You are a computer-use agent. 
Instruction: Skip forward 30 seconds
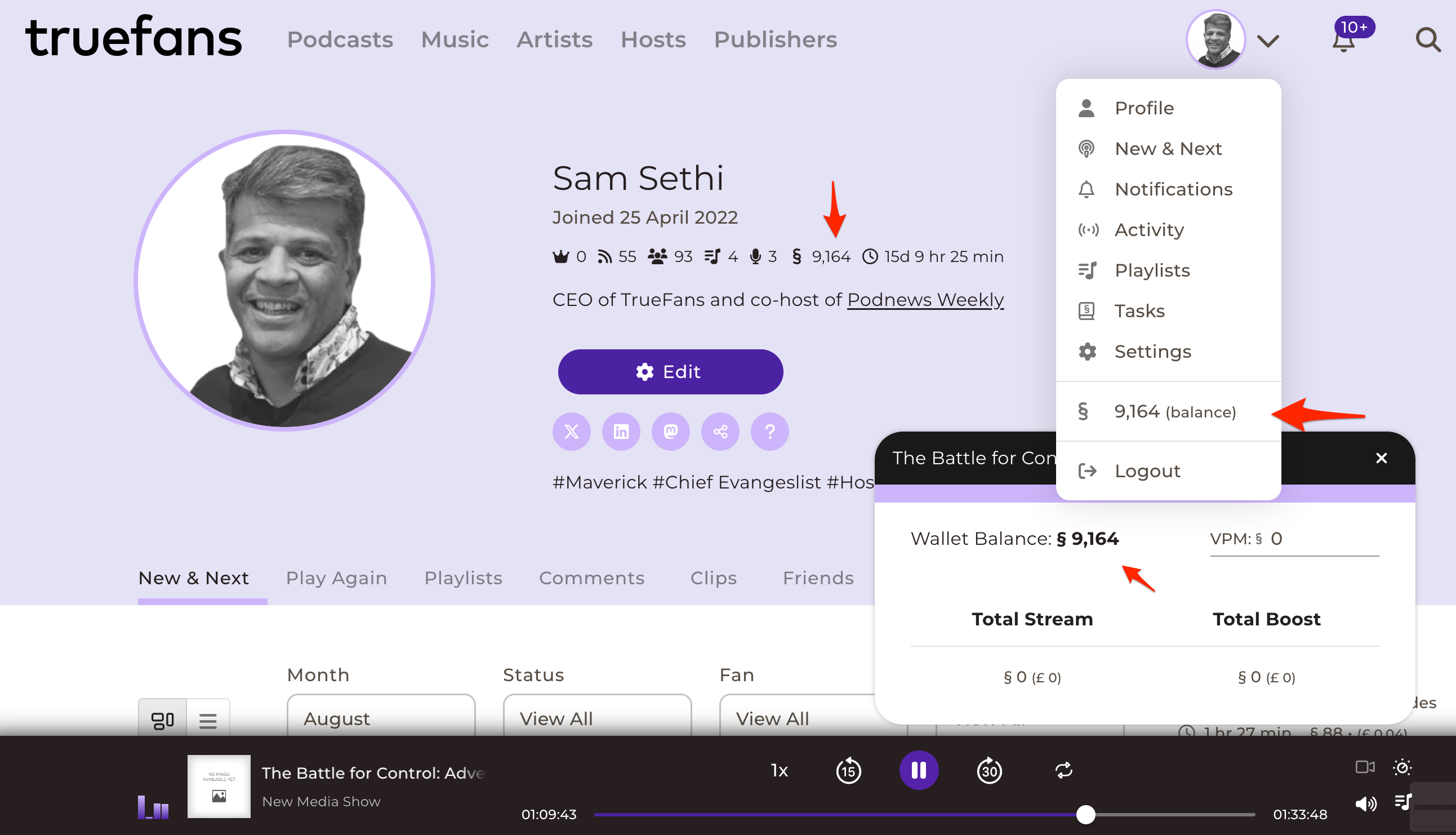(x=990, y=770)
